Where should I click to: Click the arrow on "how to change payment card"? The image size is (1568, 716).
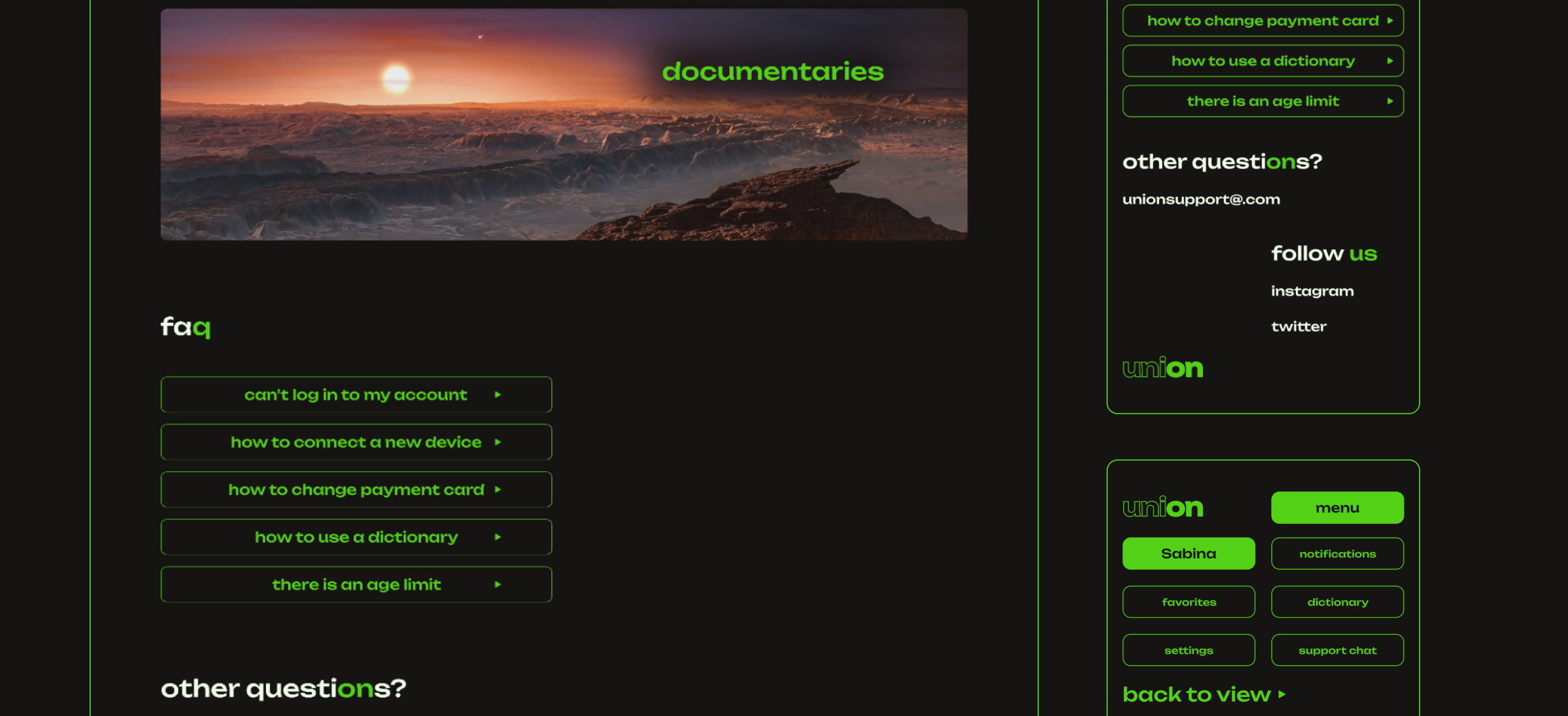(x=498, y=489)
